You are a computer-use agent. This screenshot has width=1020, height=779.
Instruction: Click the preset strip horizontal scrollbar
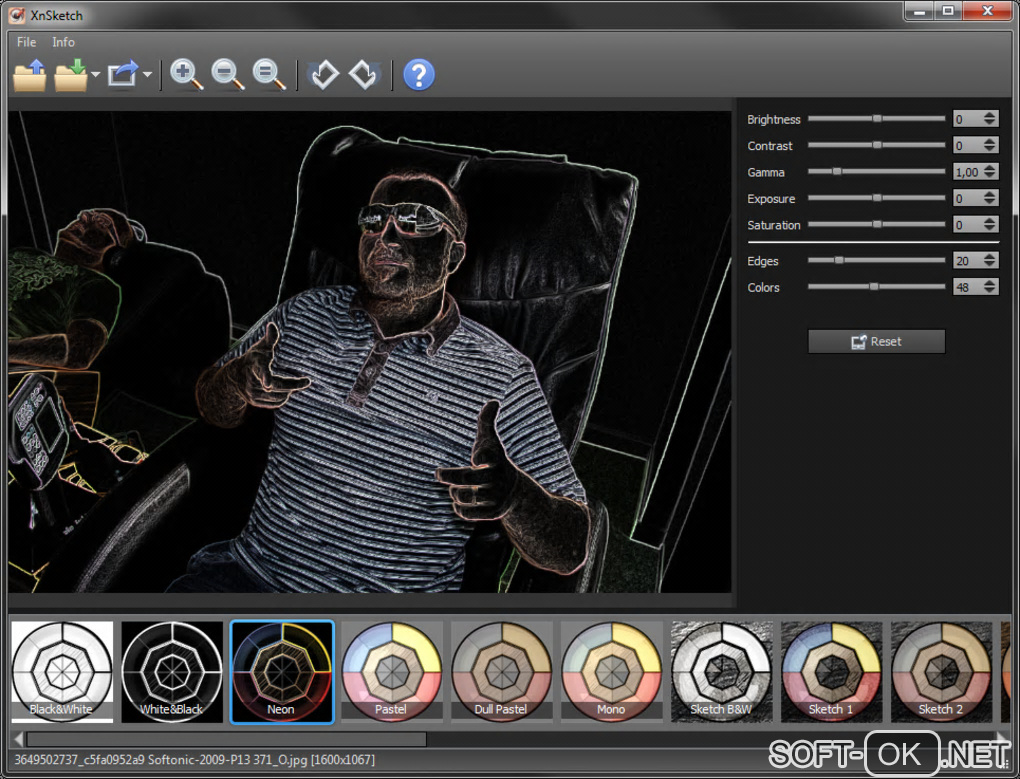click(226, 739)
